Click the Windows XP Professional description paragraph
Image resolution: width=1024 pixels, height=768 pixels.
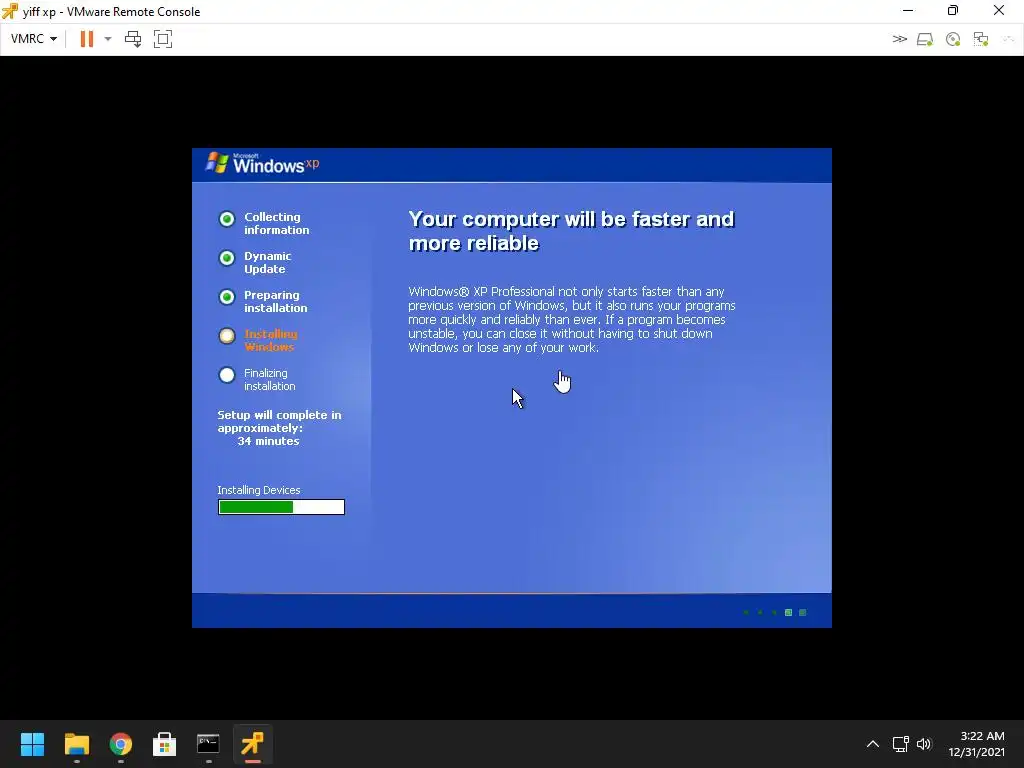click(x=572, y=319)
